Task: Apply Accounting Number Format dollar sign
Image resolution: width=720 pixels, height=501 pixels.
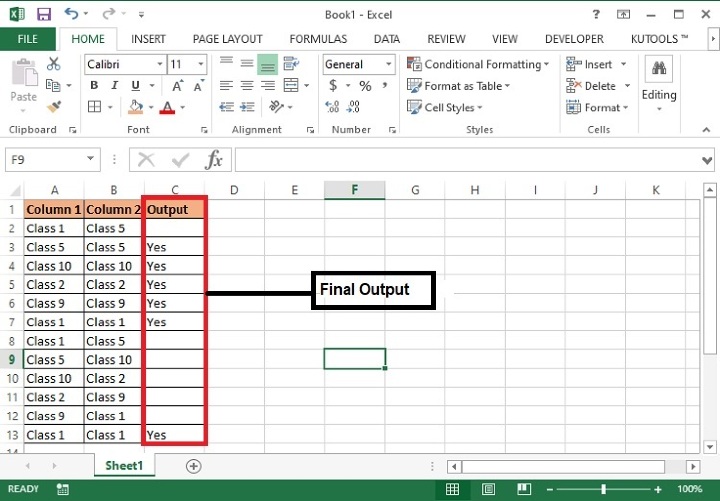Action: (x=333, y=85)
